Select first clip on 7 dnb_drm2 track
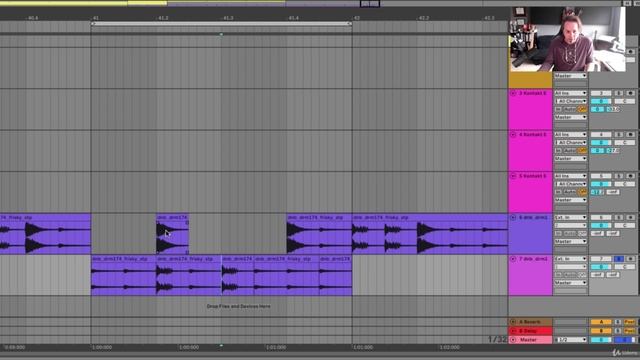 tap(123, 276)
